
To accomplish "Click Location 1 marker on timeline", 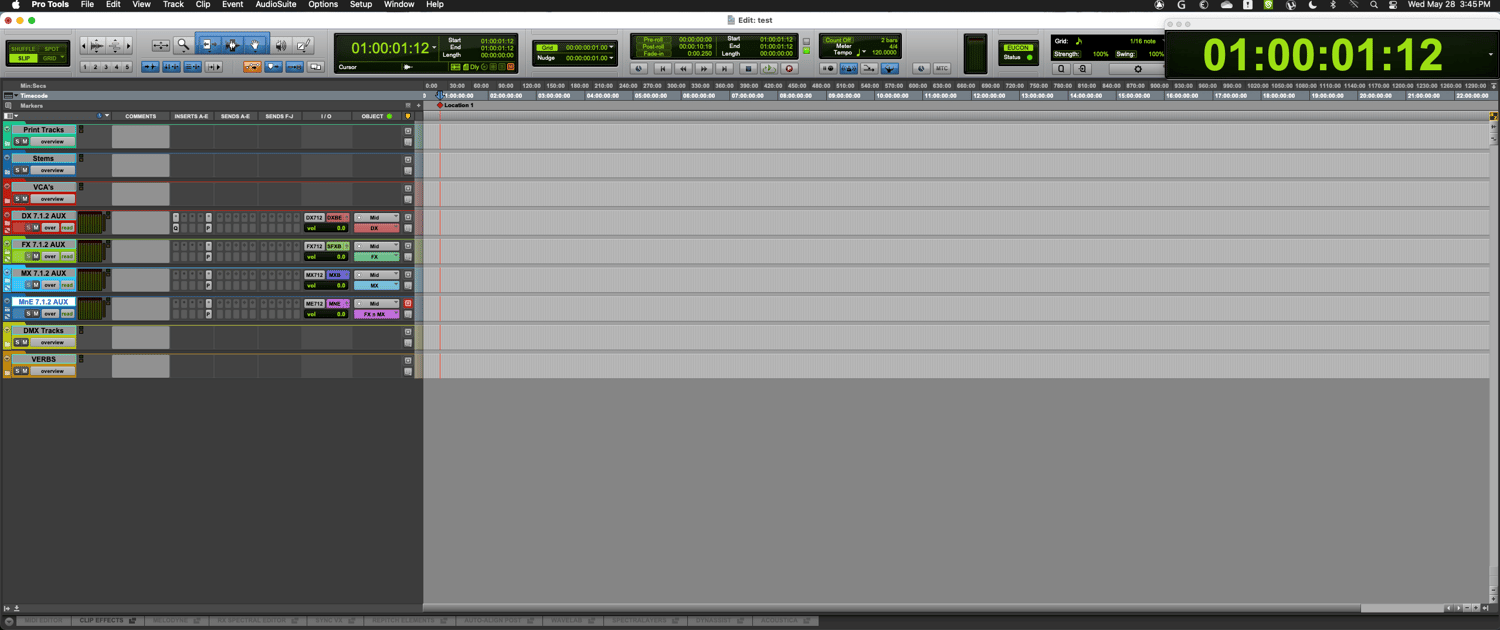I will 458,105.
